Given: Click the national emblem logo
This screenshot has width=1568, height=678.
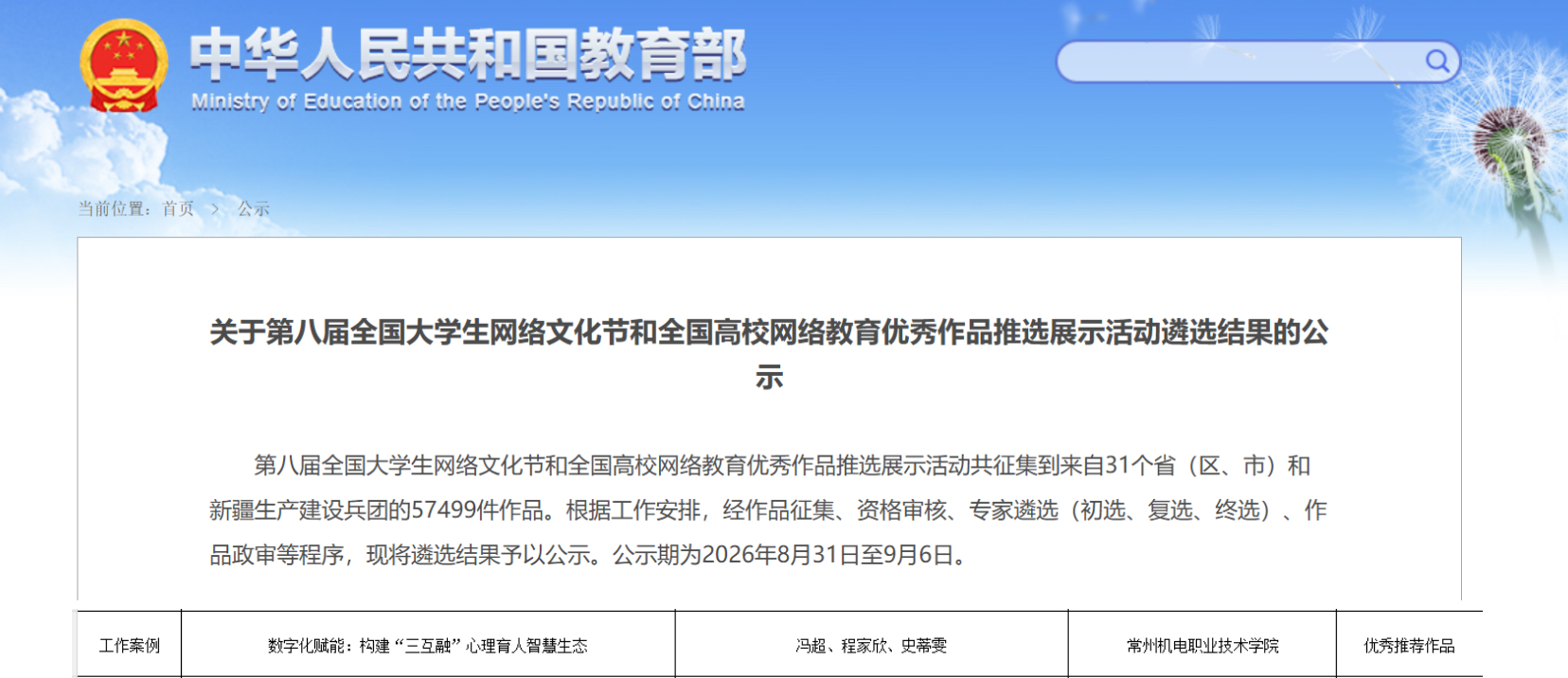Looking at the screenshot, I should pyautogui.click(x=124, y=66).
